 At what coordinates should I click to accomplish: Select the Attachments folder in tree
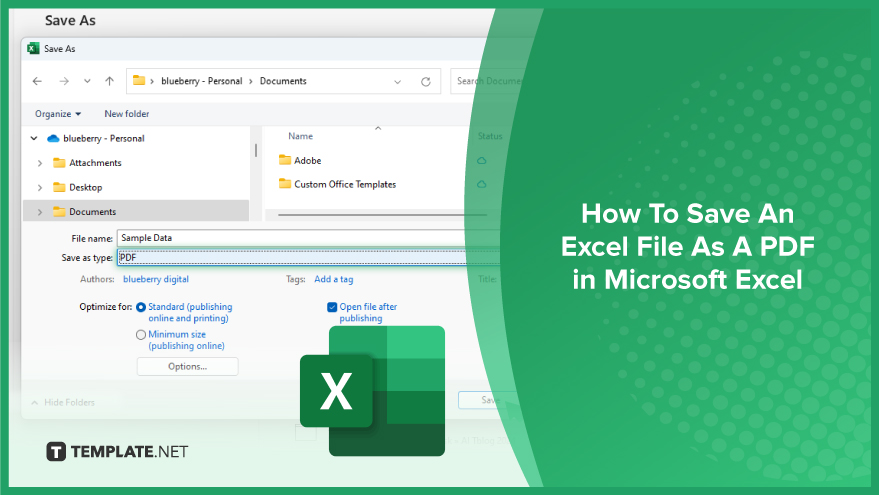coord(95,163)
